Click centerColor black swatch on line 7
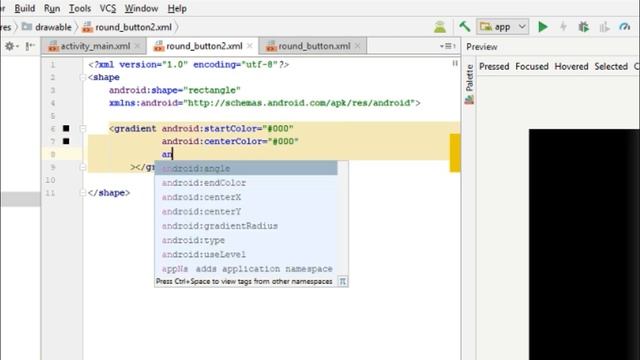640x360 pixels. click(66, 141)
